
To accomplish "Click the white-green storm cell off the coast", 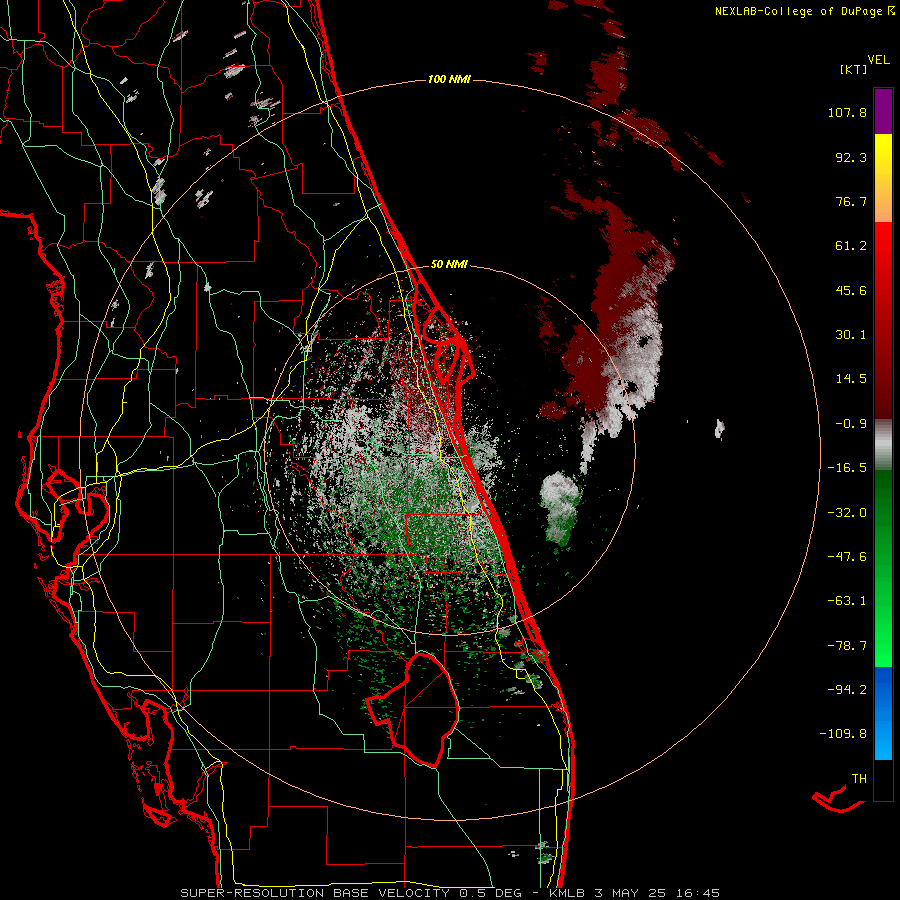I will tap(560, 508).
